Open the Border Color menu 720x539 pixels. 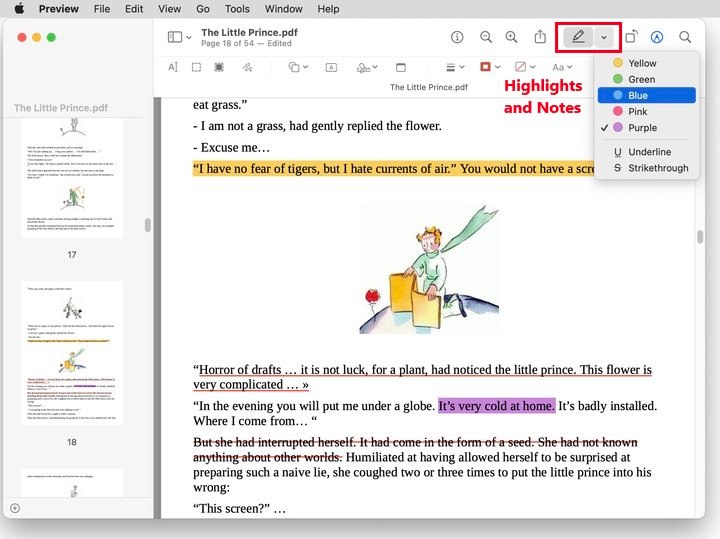coord(490,67)
